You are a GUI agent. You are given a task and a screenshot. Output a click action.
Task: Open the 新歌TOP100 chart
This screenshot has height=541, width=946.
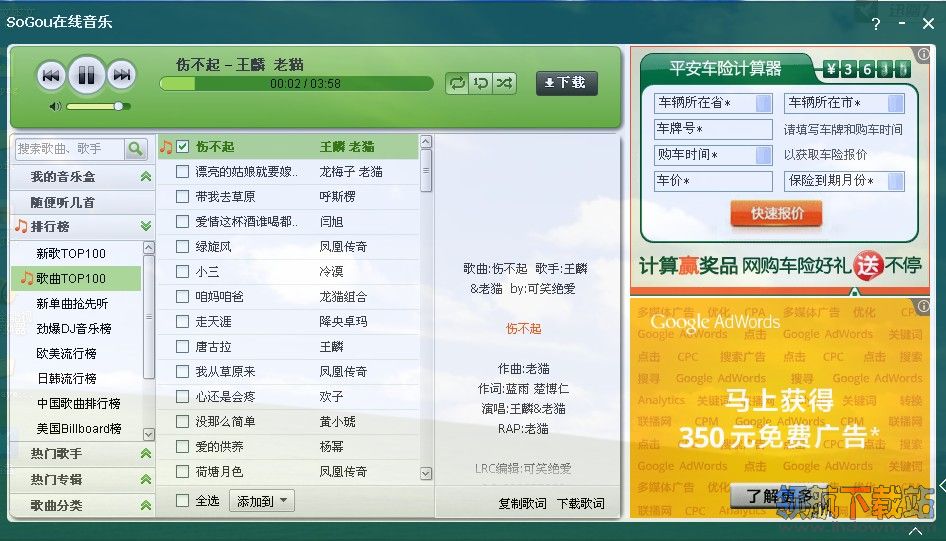tap(71, 253)
